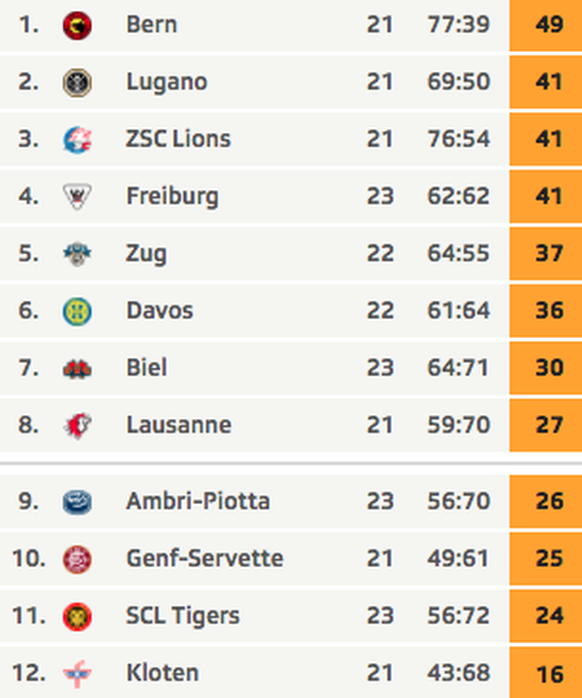Click the Lugano team logo
Screen dimensions: 582x698
(x=77, y=83)
